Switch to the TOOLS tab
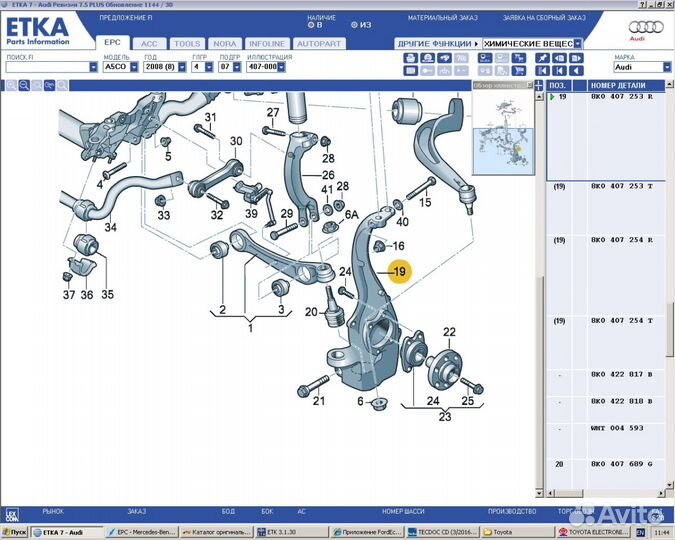The height and width of the screenshot is (540, 675). [x=187, y=44]
